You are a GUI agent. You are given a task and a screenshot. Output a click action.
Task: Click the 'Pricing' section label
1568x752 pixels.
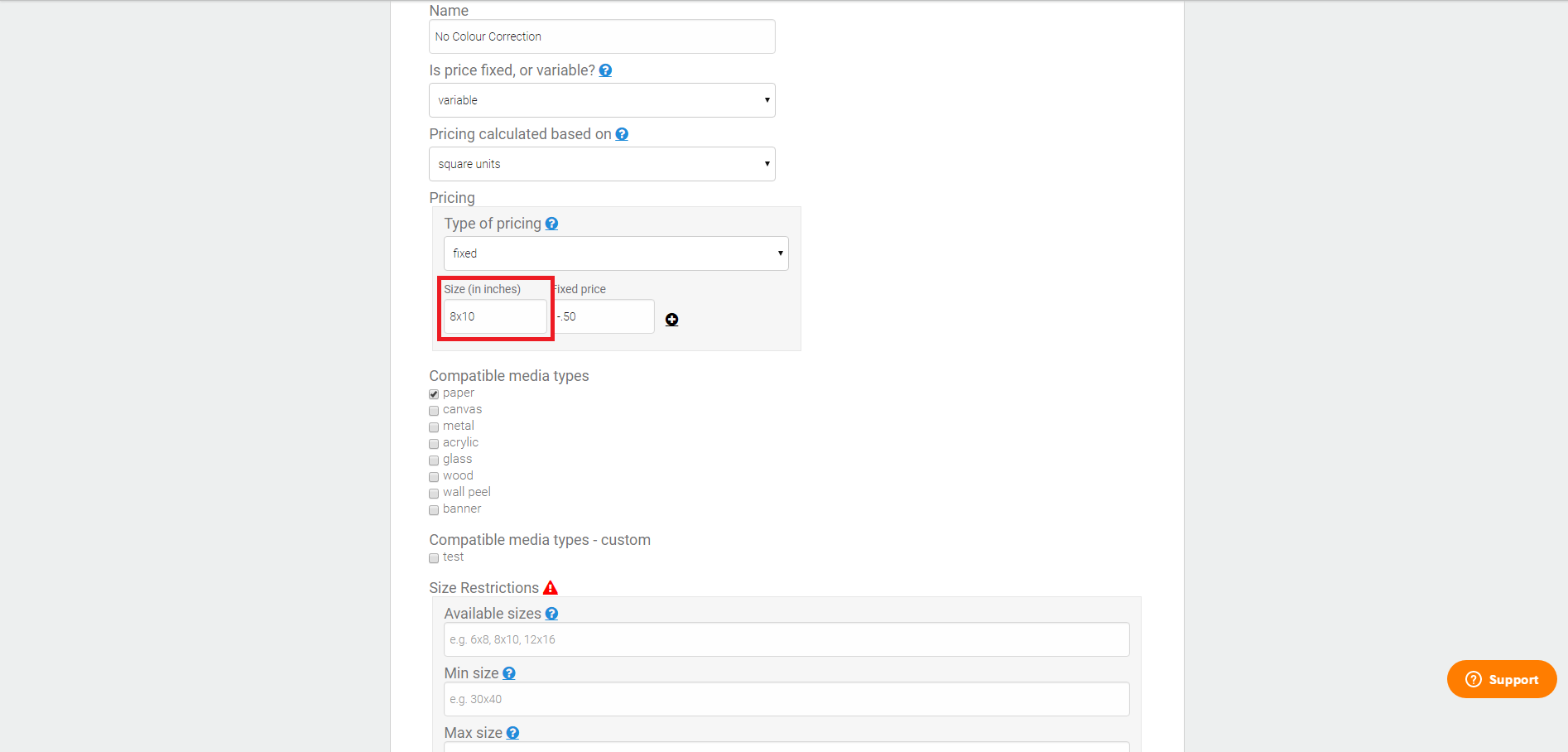[x=452, y=198]
